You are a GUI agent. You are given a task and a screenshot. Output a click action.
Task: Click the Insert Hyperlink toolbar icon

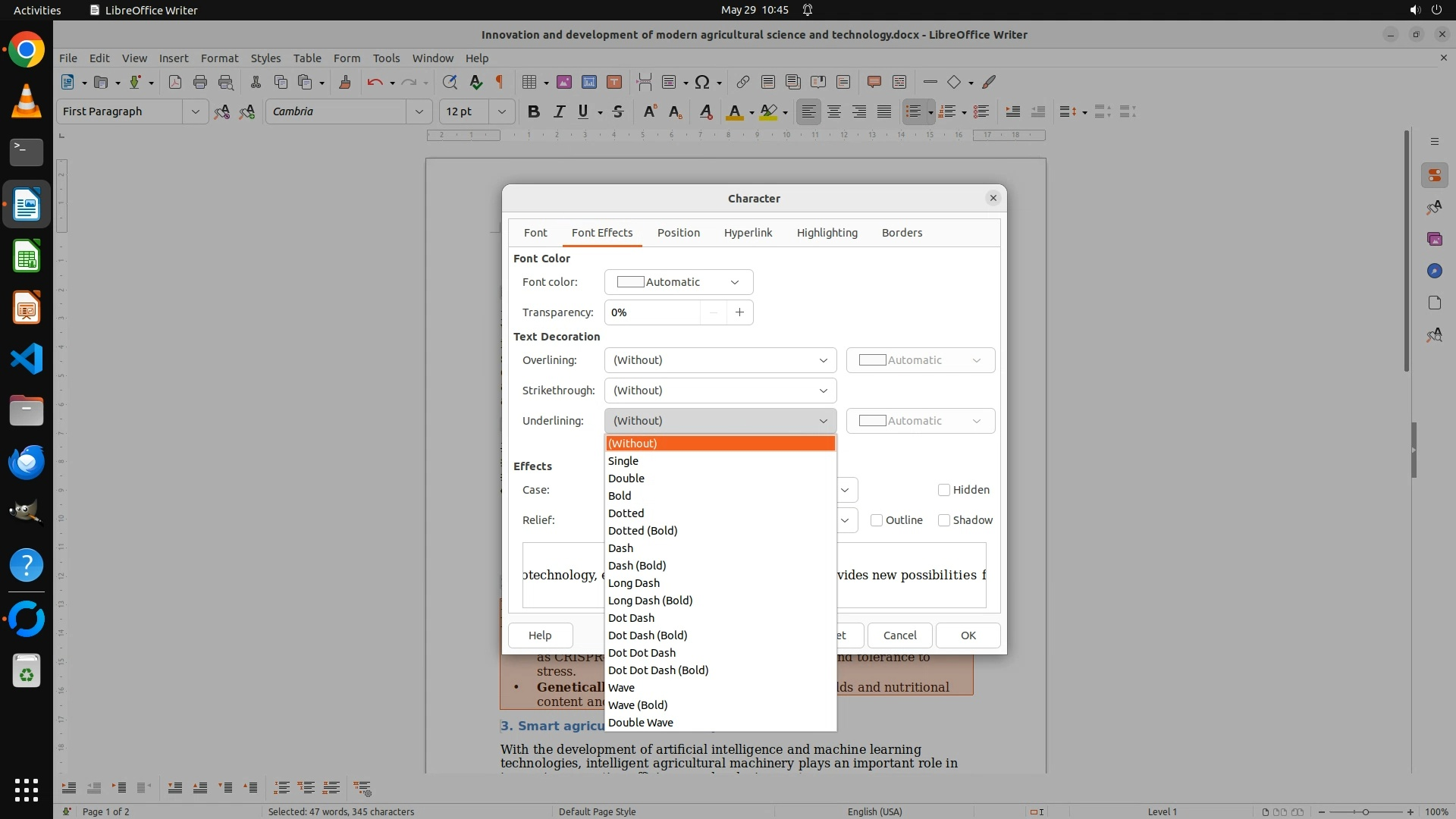(742, 82)
